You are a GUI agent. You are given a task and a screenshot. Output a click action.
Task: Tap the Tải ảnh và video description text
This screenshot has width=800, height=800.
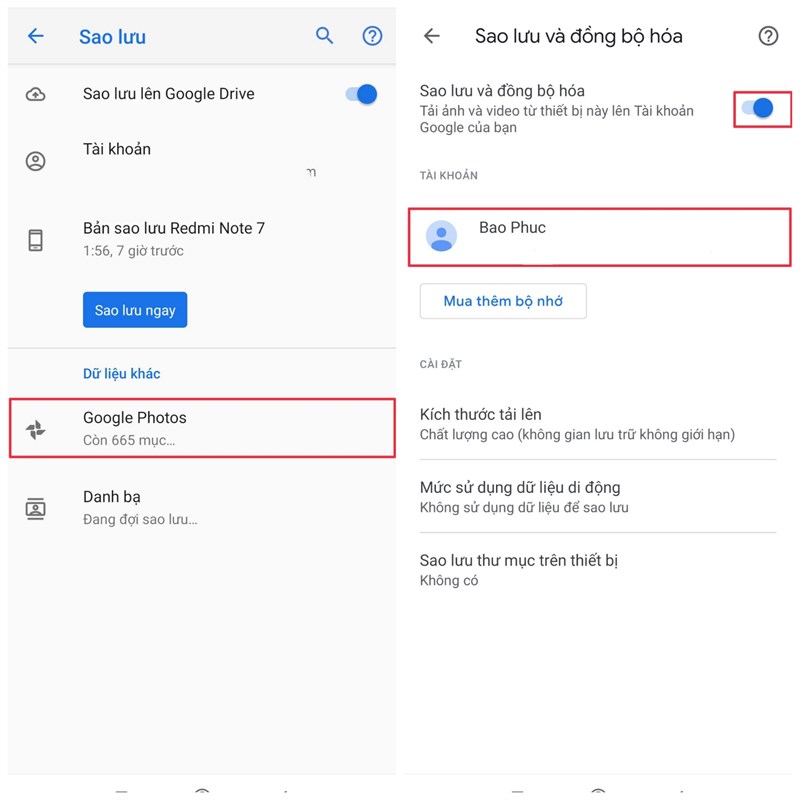[557, 119]
